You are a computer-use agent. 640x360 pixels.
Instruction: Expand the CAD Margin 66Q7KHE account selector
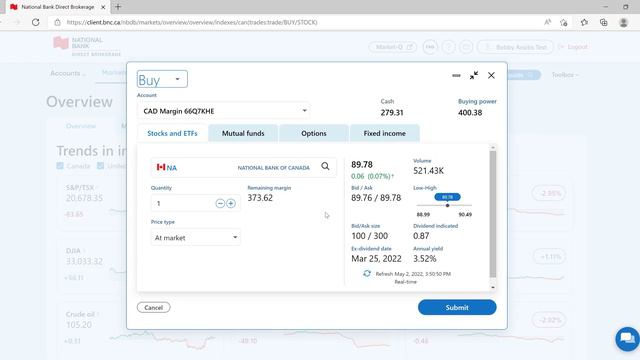point(223,111)
